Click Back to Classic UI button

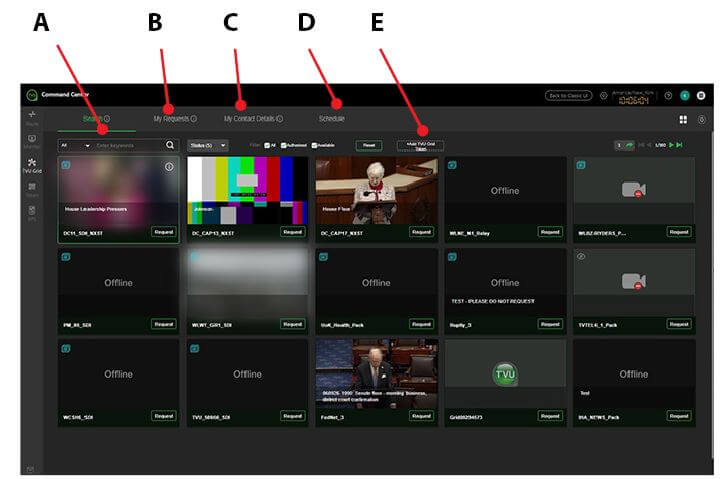click(x=568, y=96)
